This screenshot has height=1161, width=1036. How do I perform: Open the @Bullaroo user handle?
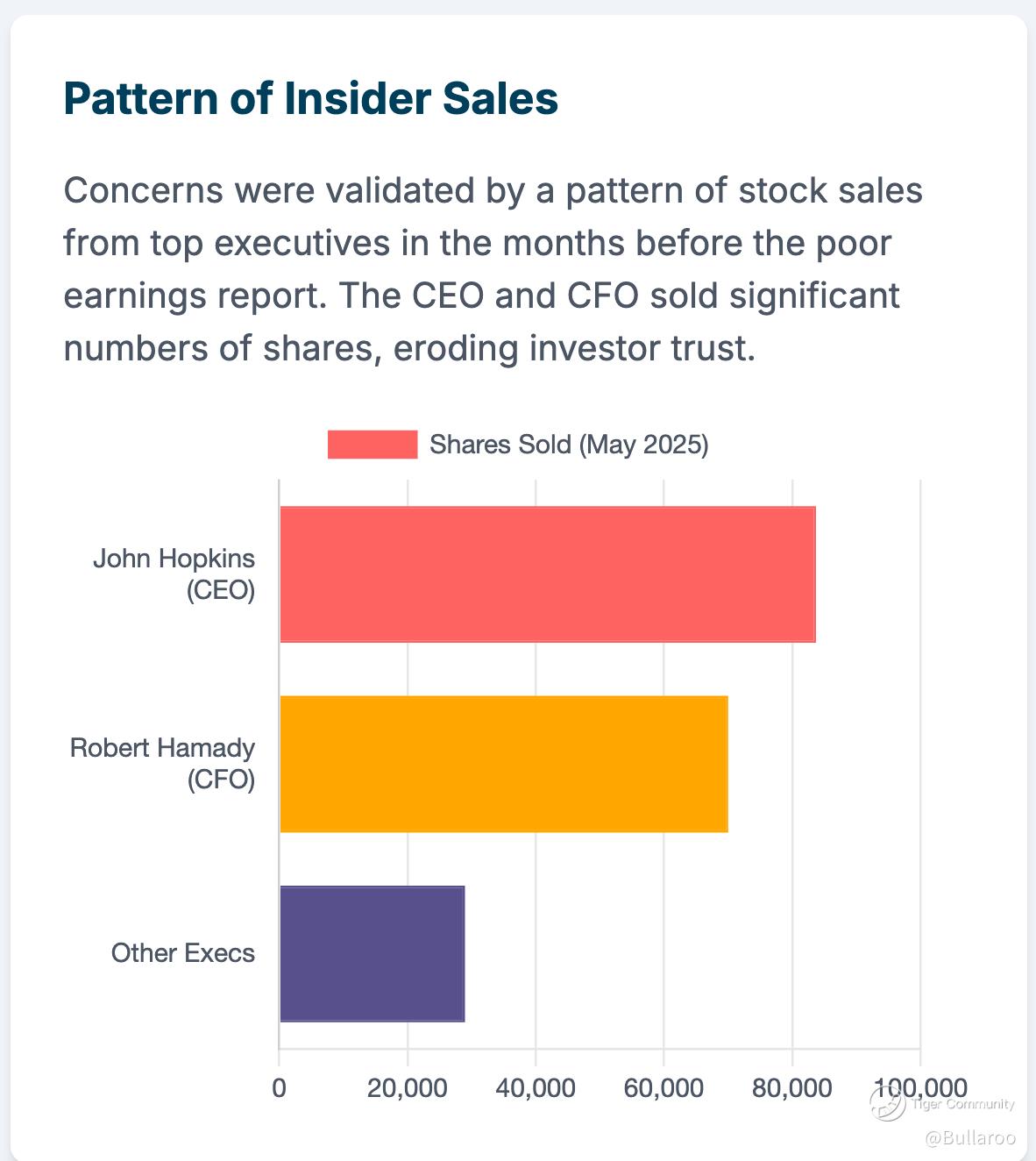click(x=970, y=1138)
